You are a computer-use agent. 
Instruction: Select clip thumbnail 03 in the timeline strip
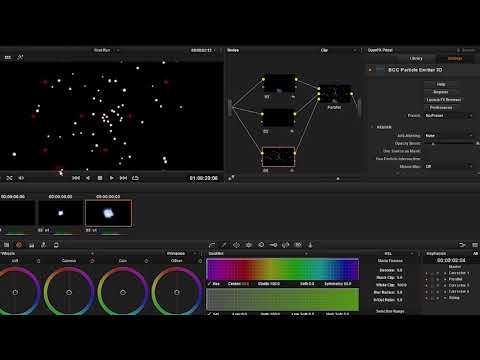click(108, 213)
